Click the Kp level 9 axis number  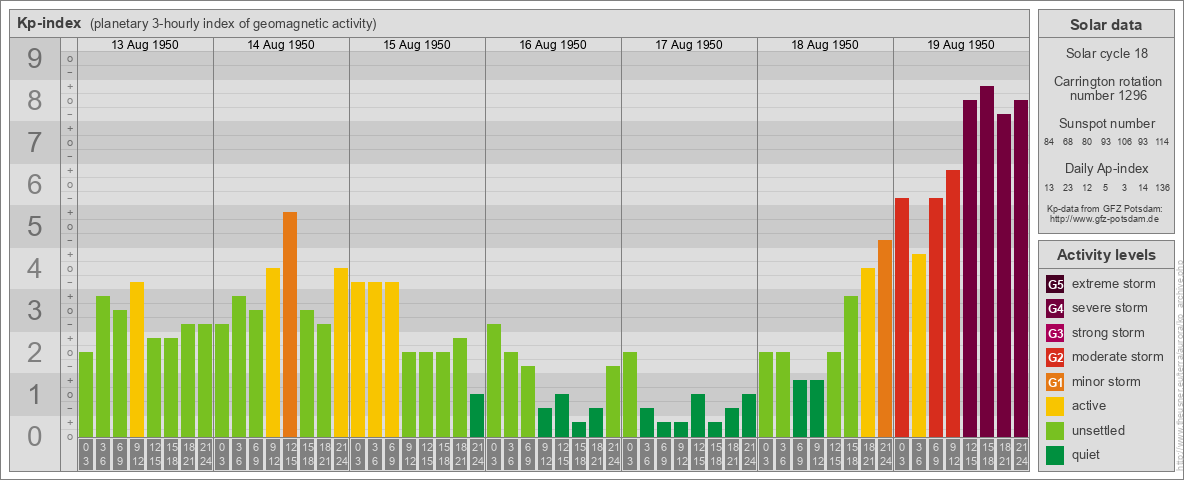[x=35, y=59]
